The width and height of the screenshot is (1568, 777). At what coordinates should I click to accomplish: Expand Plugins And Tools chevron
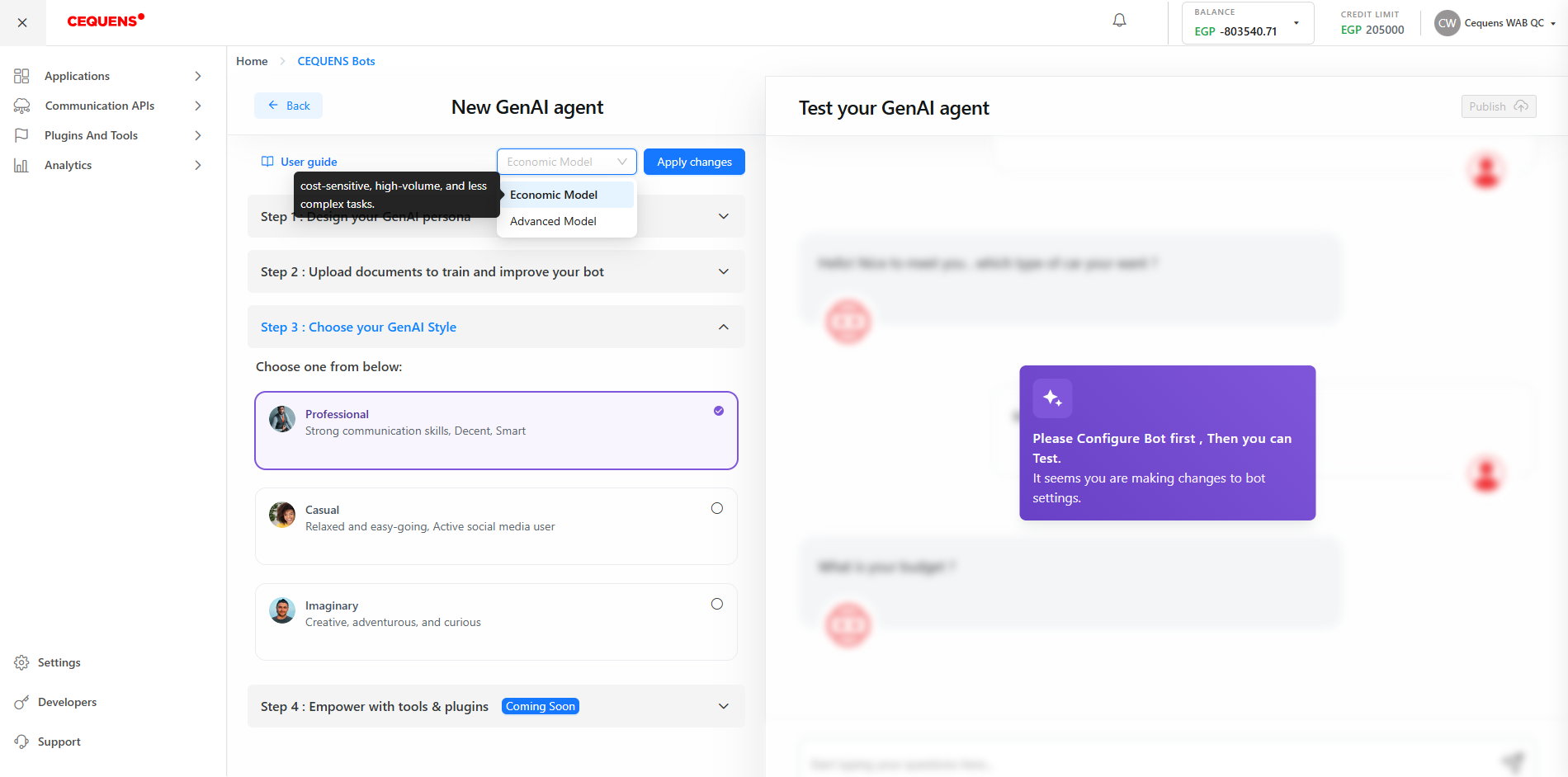click(197, 135)
